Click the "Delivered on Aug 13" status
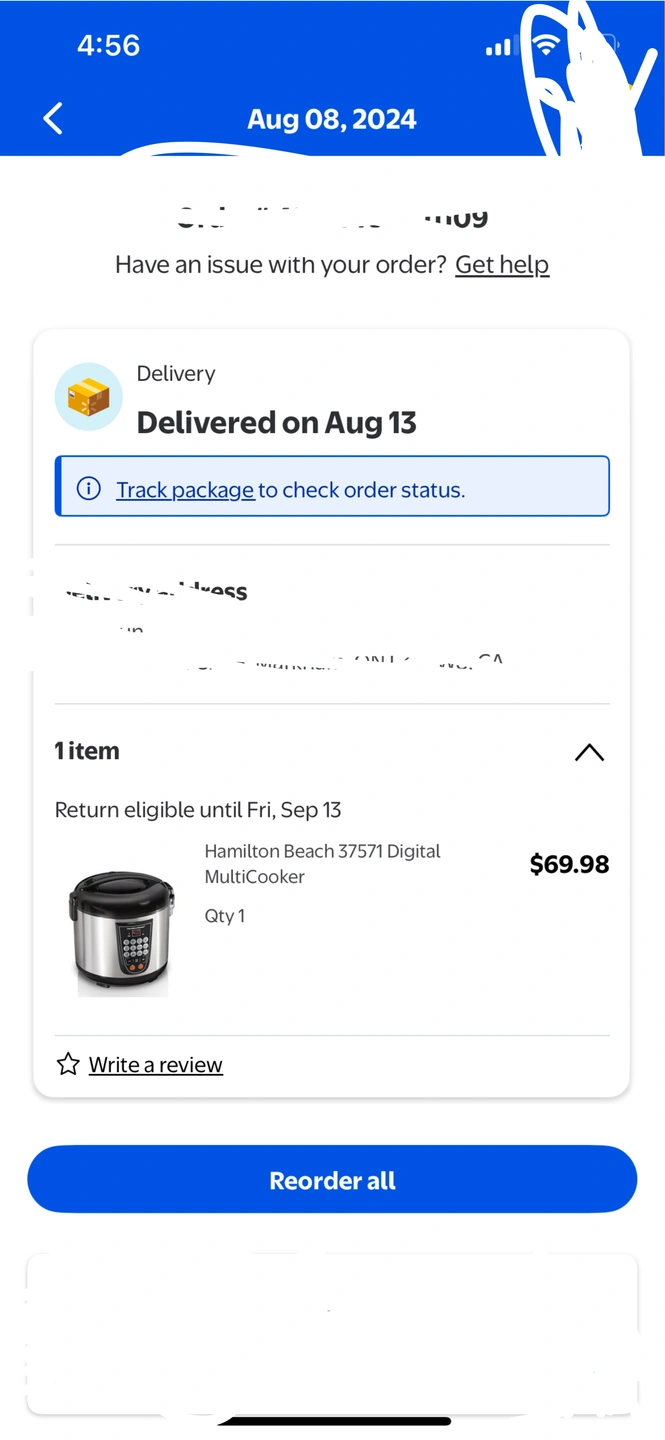 point(276,423)
